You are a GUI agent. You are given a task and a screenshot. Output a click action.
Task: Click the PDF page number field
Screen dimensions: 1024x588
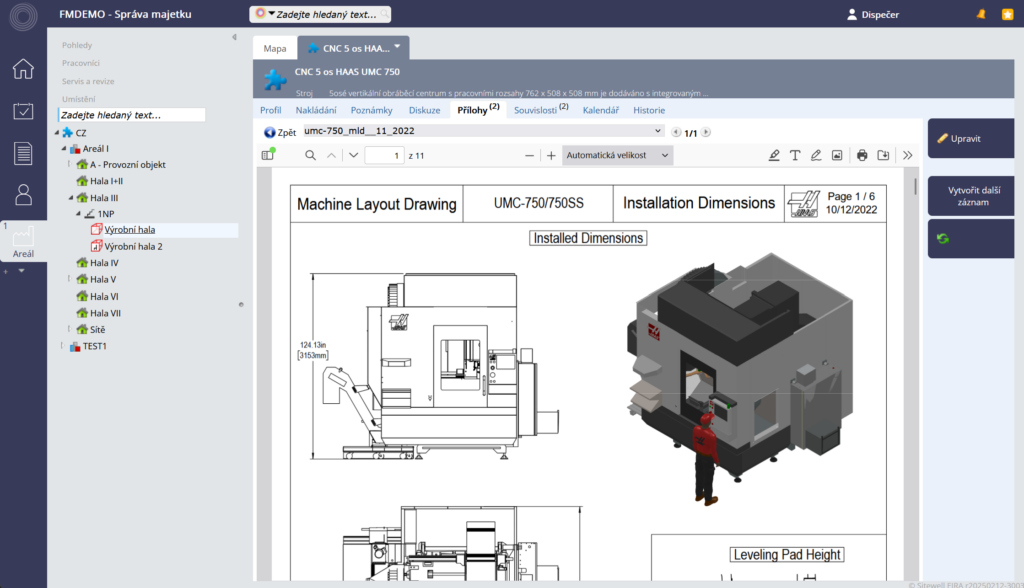pos(384,155)
